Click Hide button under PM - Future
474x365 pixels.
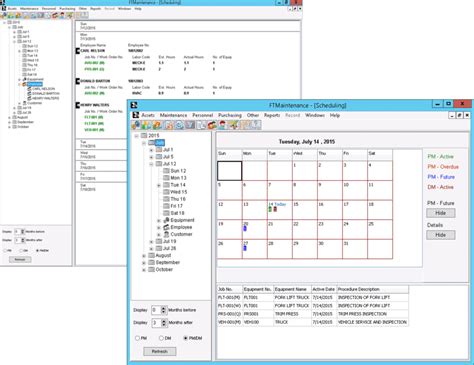(x=441, y=213)
